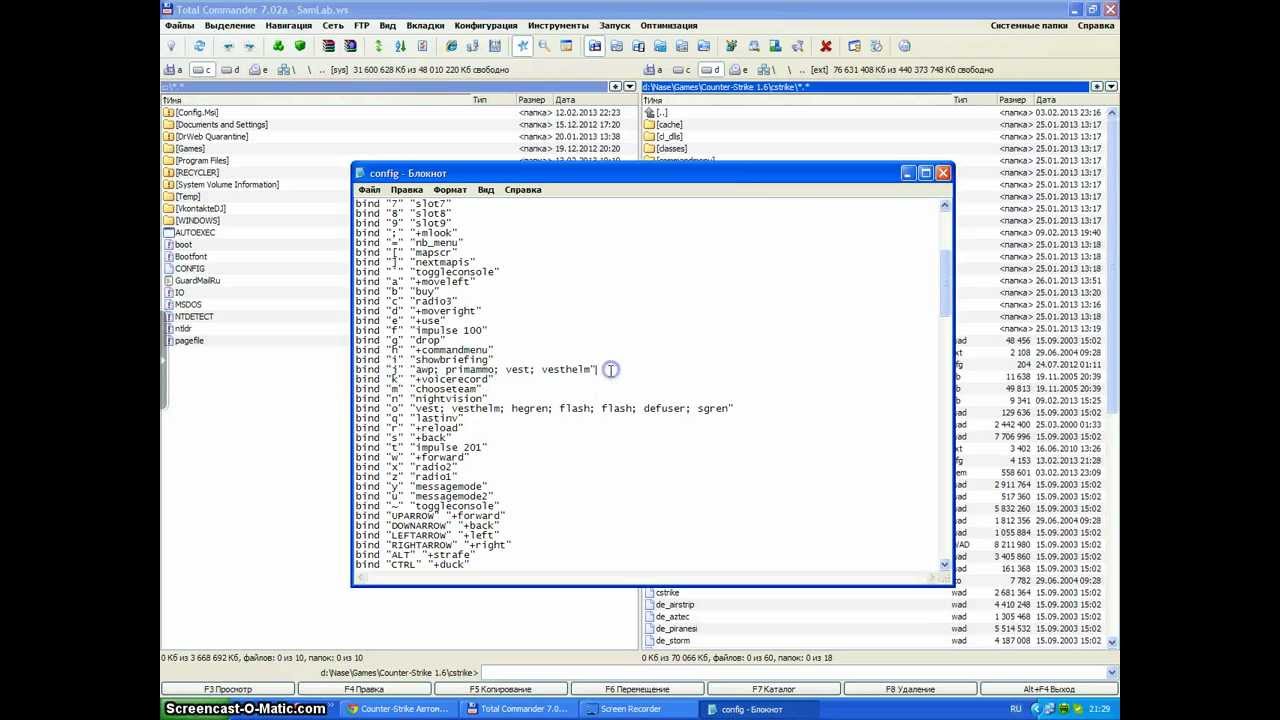Click the highlighted blue star toolbar icon
This screenshot has width=1280, height=720.
pos(522,46)
